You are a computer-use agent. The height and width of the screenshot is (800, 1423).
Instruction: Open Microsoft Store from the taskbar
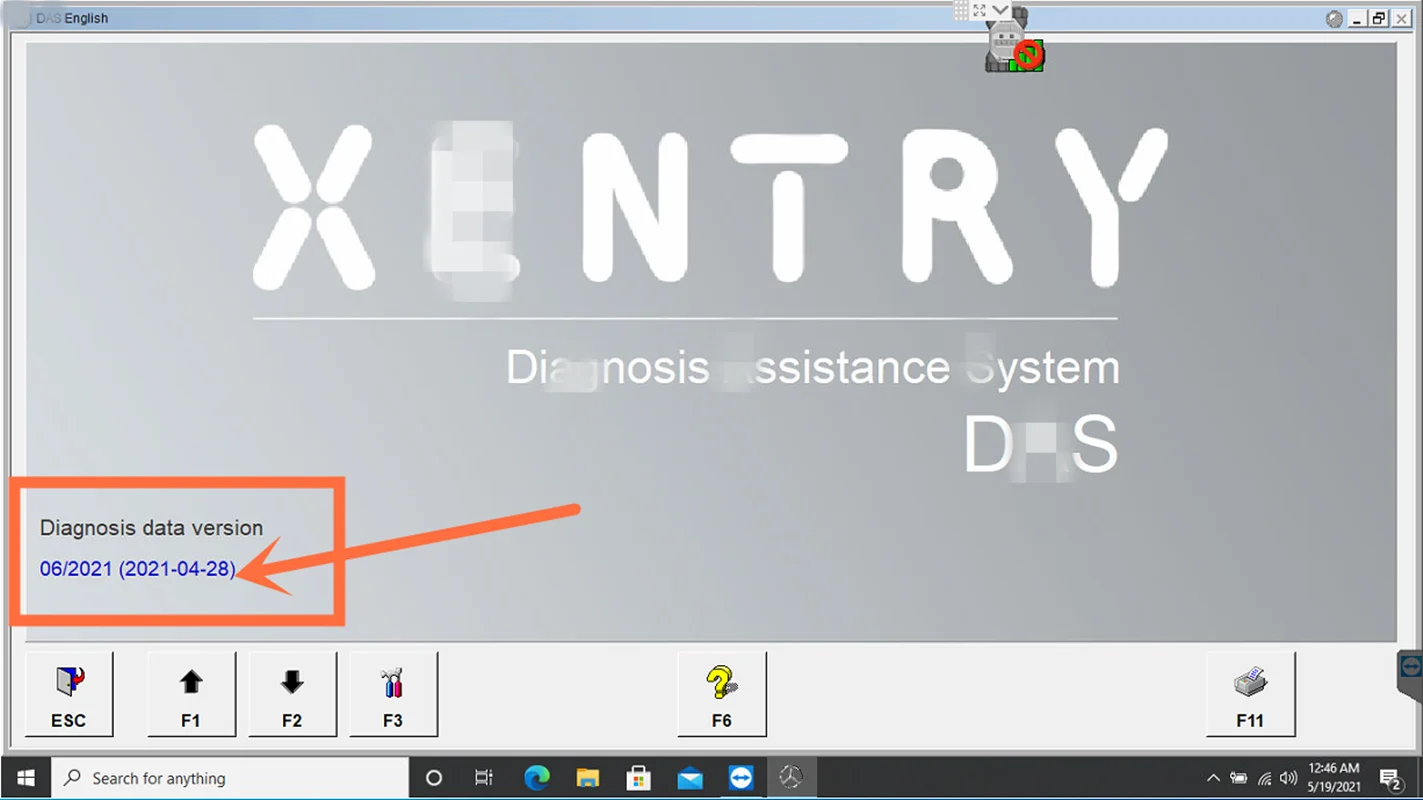[639, 778]
